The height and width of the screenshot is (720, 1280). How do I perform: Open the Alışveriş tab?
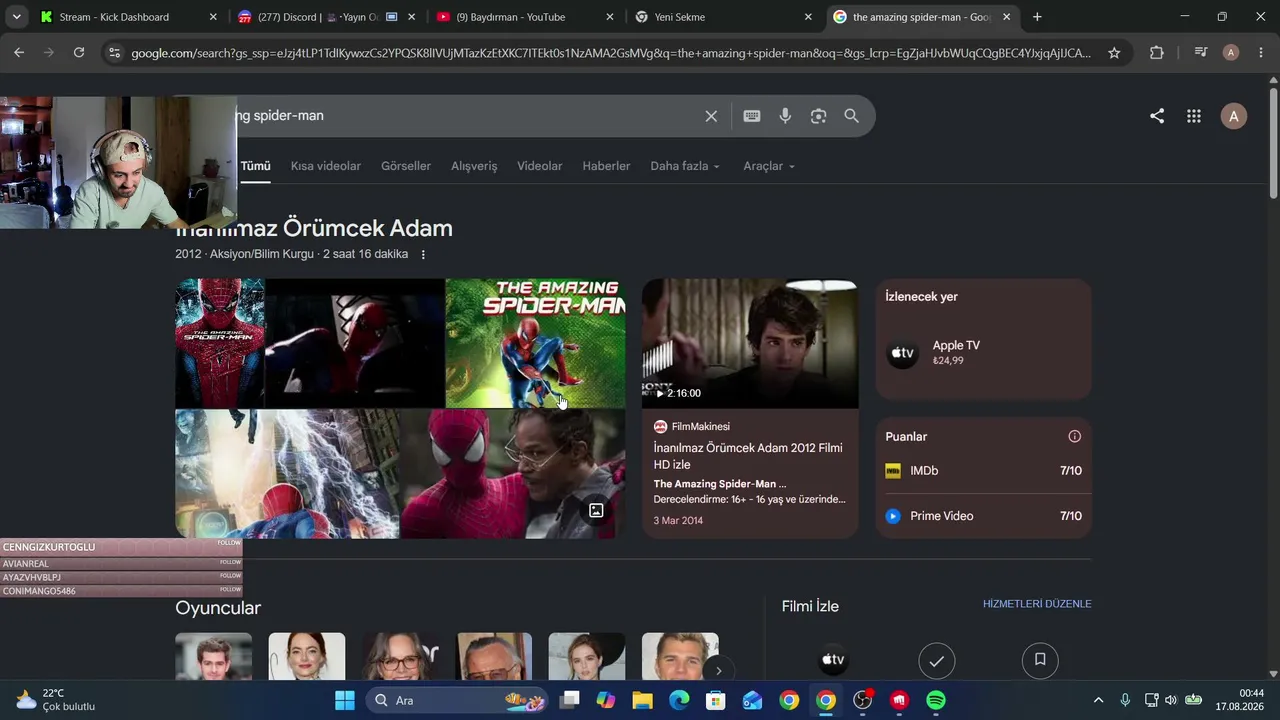(474, 166)
